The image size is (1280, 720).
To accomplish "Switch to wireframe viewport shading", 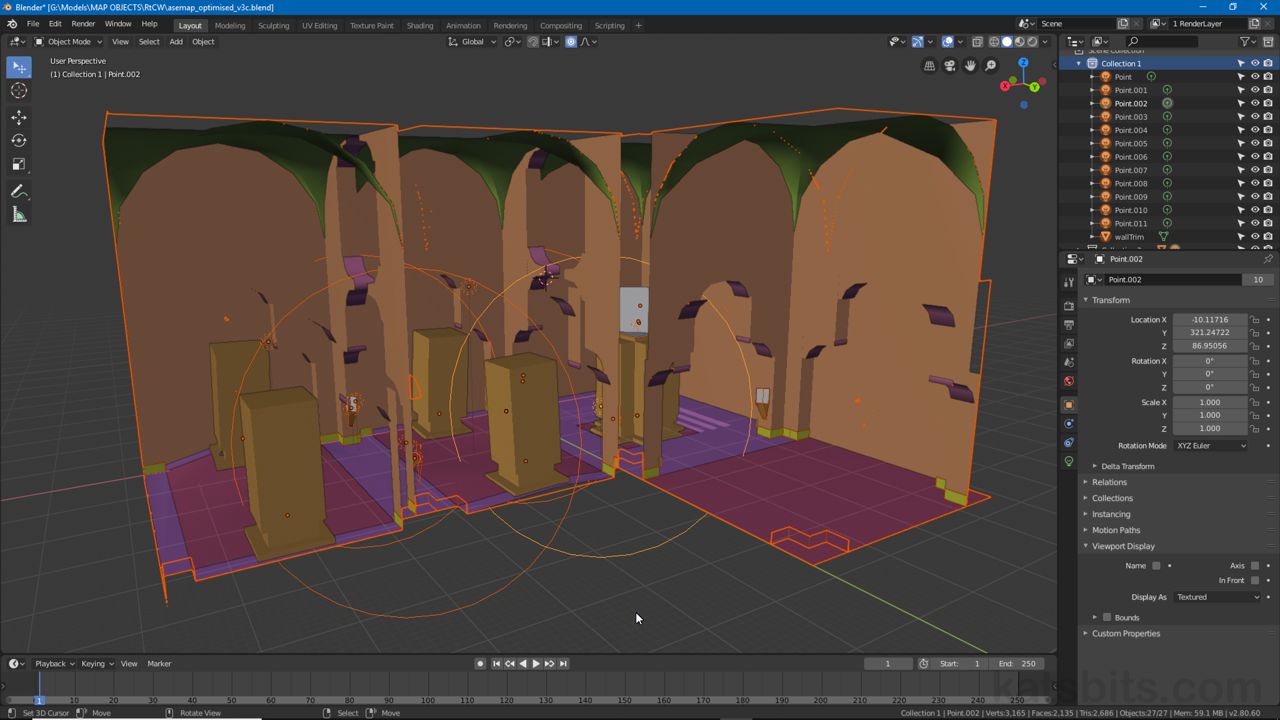I will tap(994, 42).
